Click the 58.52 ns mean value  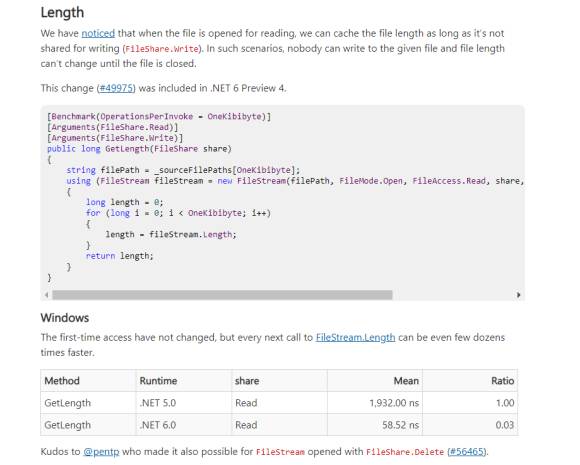pyautogui.click(x=400, y=425)
